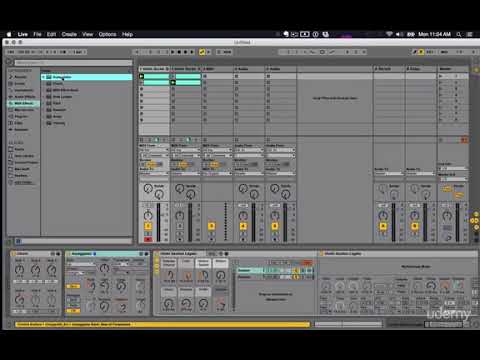
Task: Click the Master track header
Action: pyautogui.click(x=453, y=69)
